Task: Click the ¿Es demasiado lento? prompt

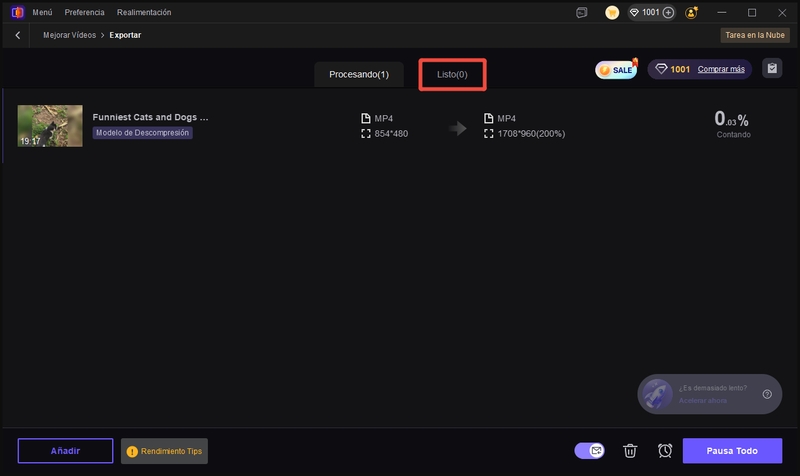Action: coord(712,388)
